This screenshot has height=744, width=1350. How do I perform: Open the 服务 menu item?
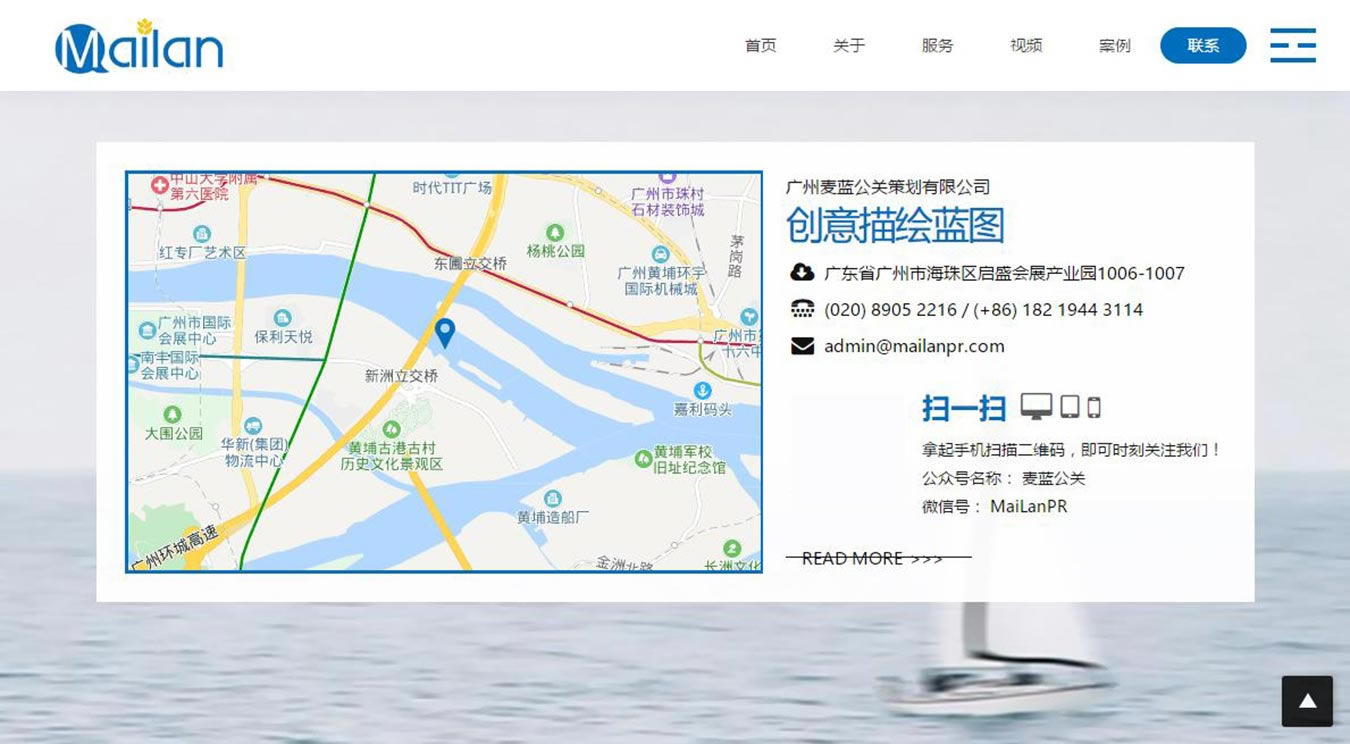tap(937, 46)
